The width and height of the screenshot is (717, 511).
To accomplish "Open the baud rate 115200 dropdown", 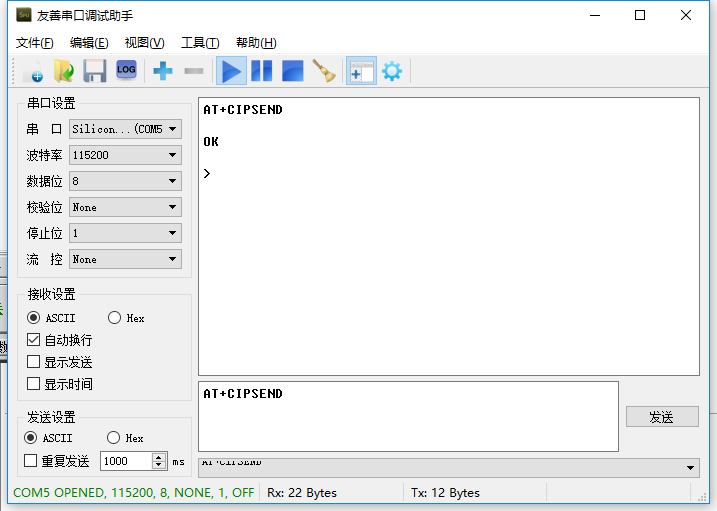I will click(125, 155).
